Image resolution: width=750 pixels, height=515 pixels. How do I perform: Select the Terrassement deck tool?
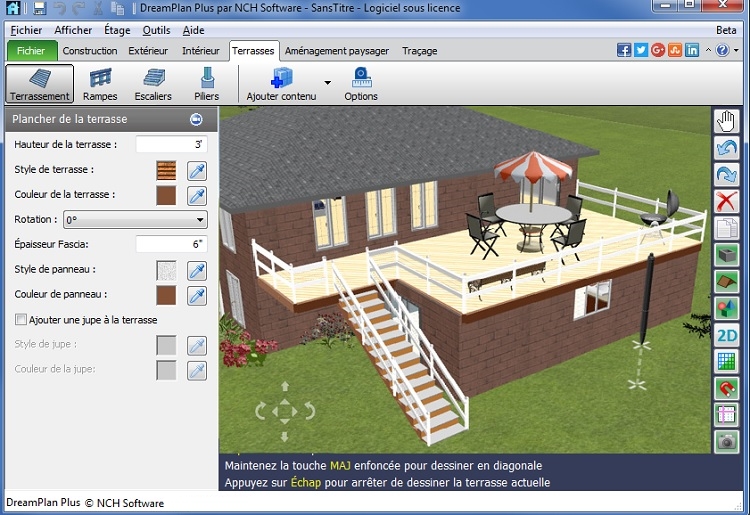point(40,84)
